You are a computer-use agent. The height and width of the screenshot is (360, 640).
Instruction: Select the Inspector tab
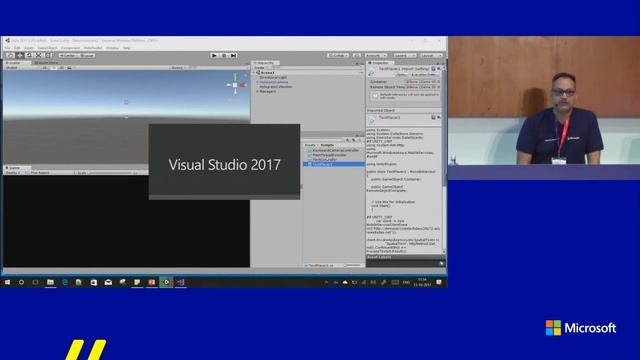click(x=380, y=63)
